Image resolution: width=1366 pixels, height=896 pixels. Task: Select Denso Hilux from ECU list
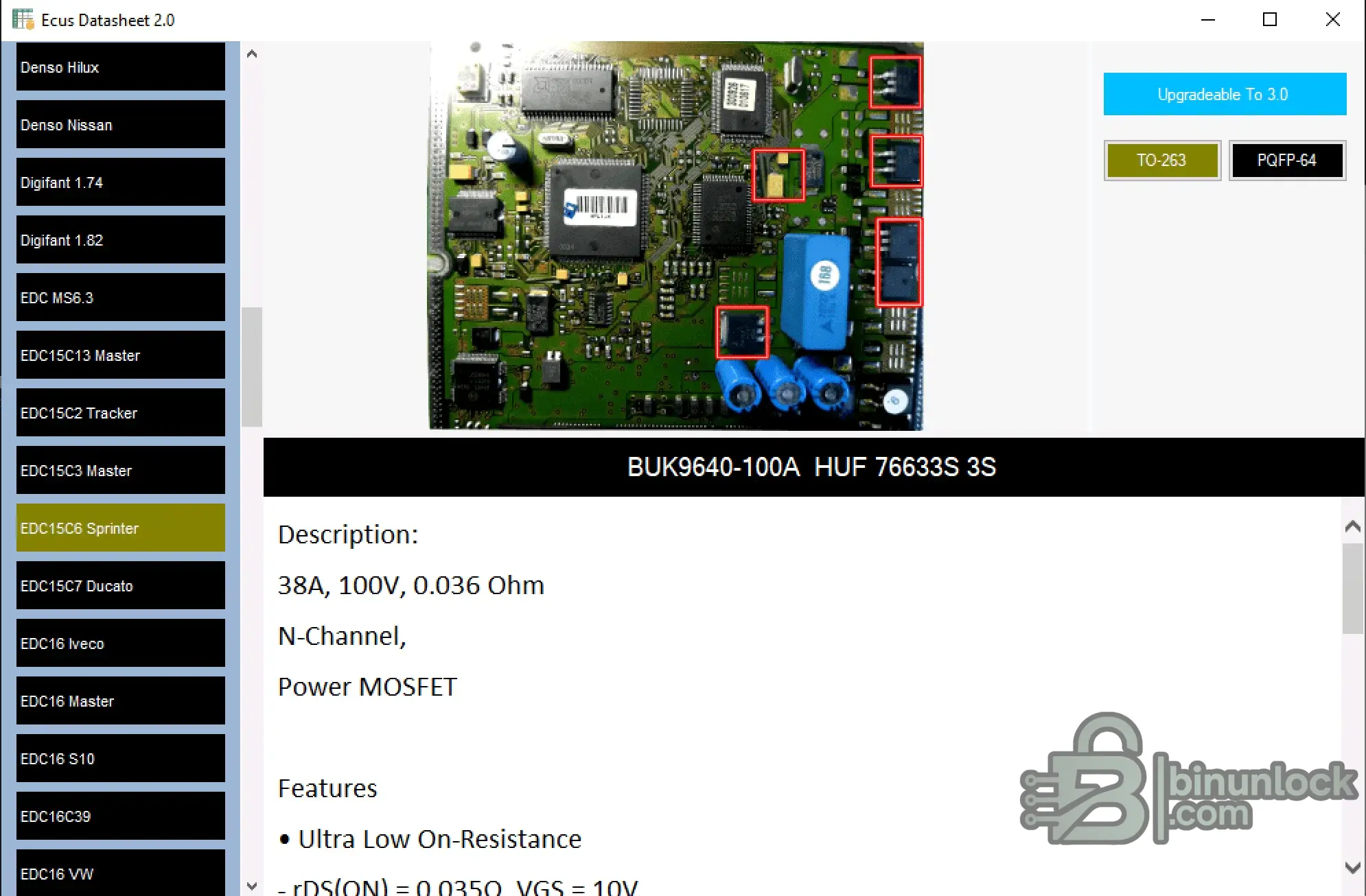121,67
